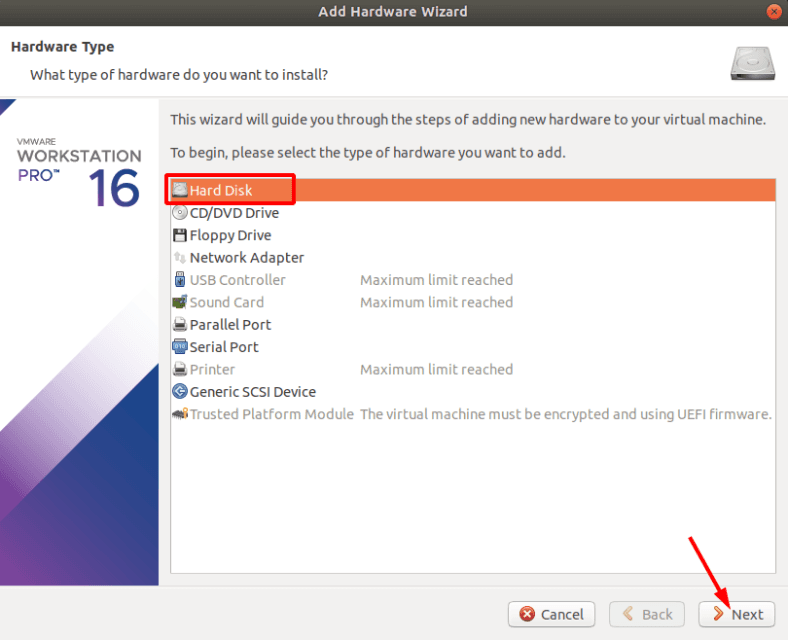Select CD/DVD Drive from list

tap(473, 212)
